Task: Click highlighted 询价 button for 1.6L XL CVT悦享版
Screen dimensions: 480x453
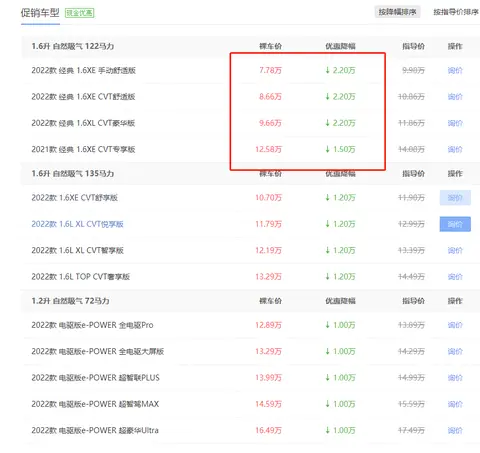Action: 455,224
